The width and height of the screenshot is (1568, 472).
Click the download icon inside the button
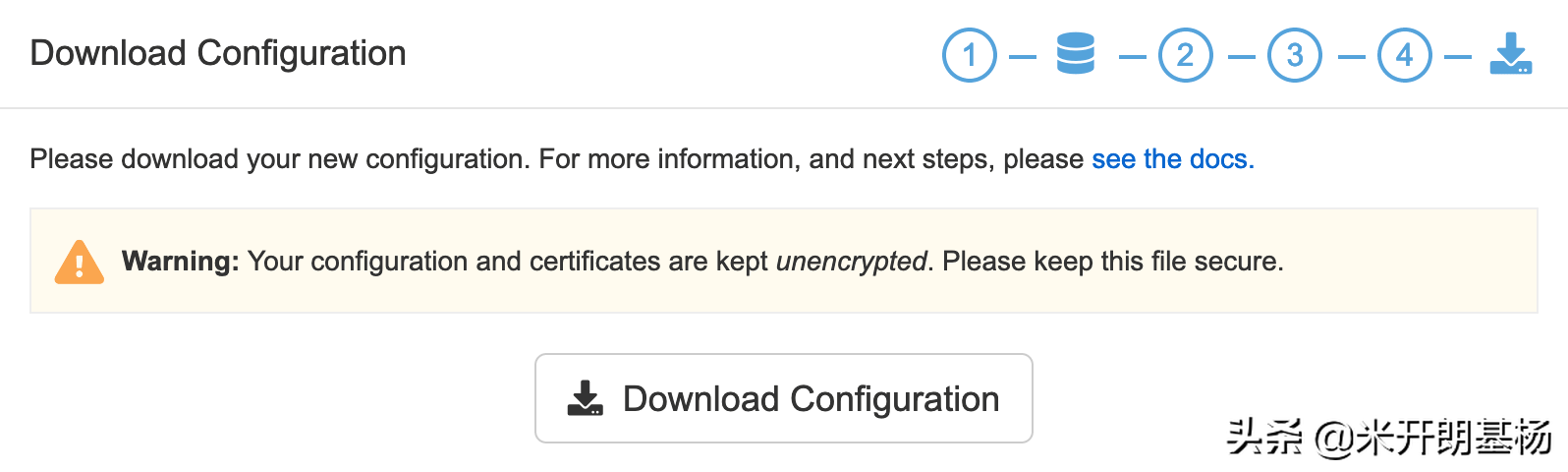586,398
